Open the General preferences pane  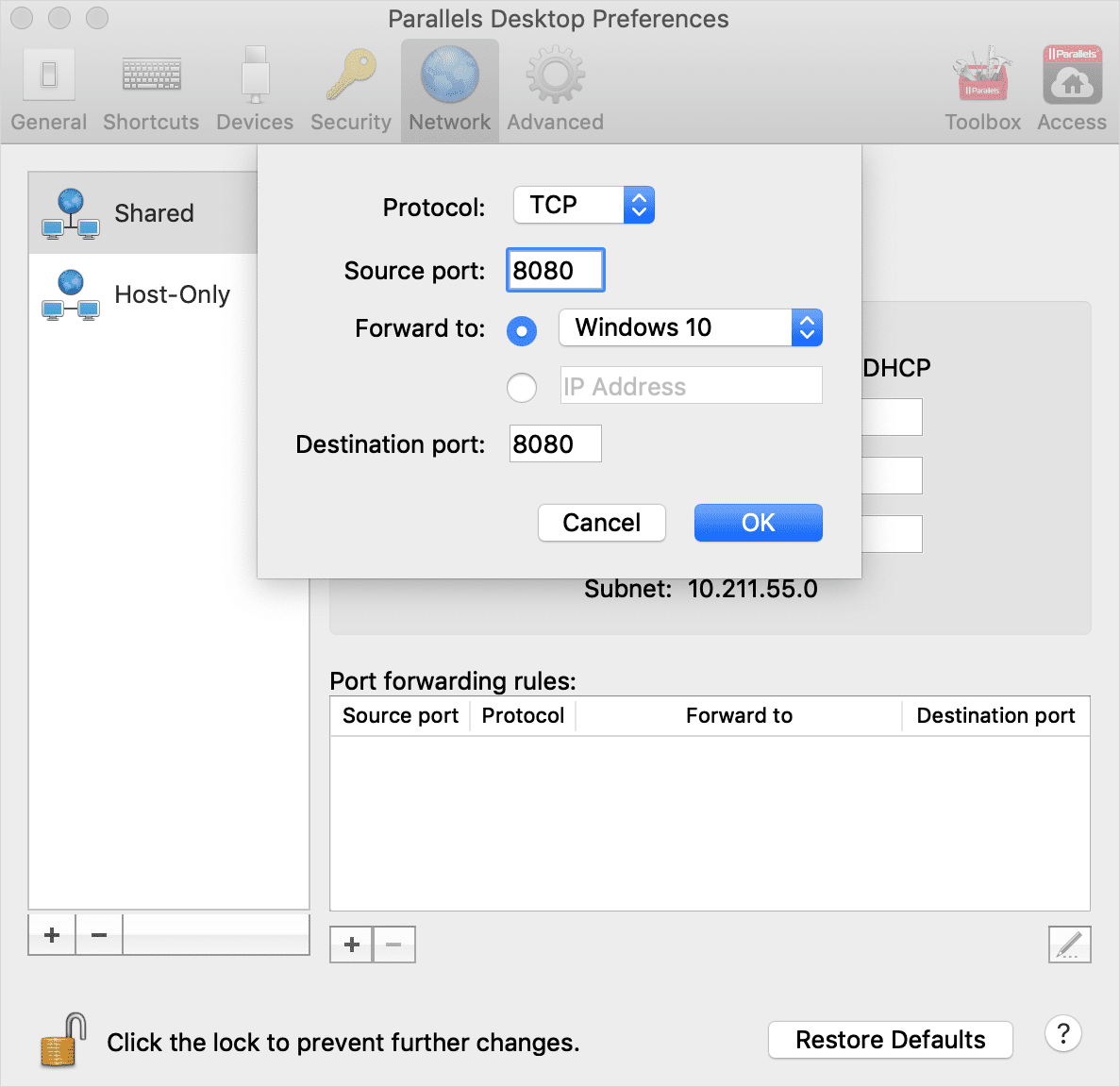click(48, 90)
